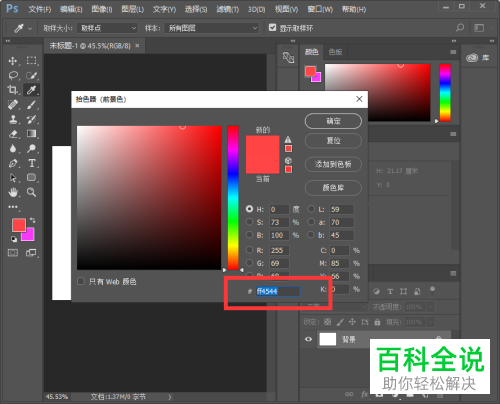Close the Color Picker dialog
Screen dimensions: 500x404
pyautogui.click(x=359, y=99)
